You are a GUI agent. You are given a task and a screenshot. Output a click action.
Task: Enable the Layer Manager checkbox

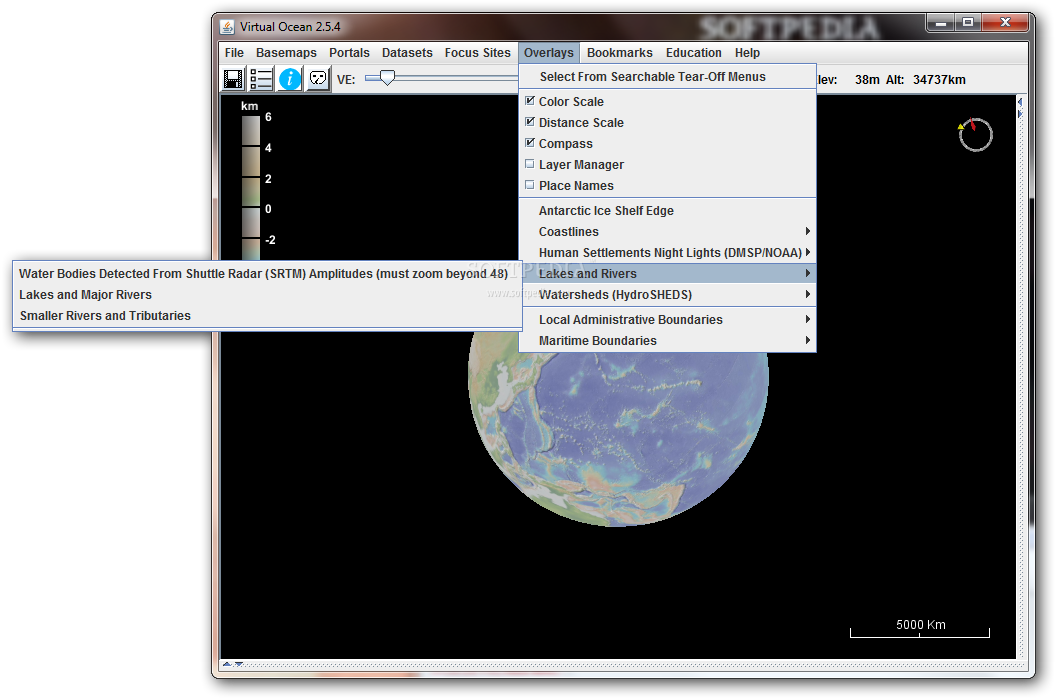[x=530, y=164]
